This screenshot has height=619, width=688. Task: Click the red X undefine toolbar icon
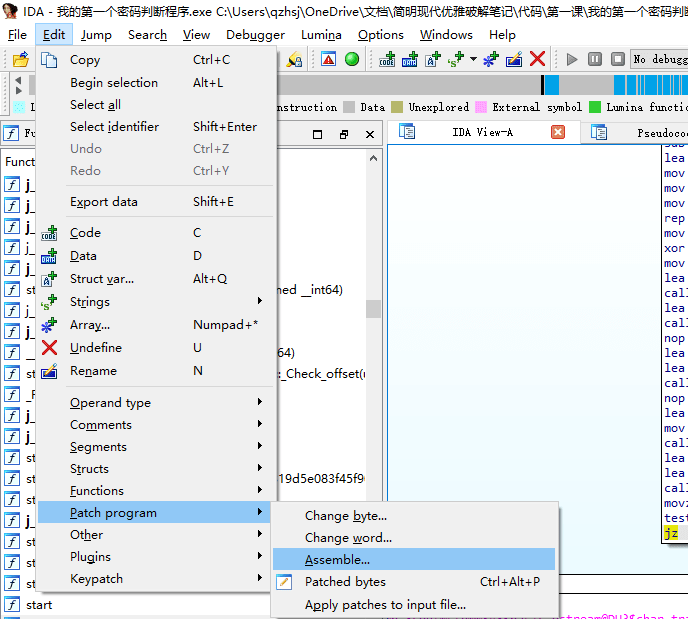coord(537,59)
